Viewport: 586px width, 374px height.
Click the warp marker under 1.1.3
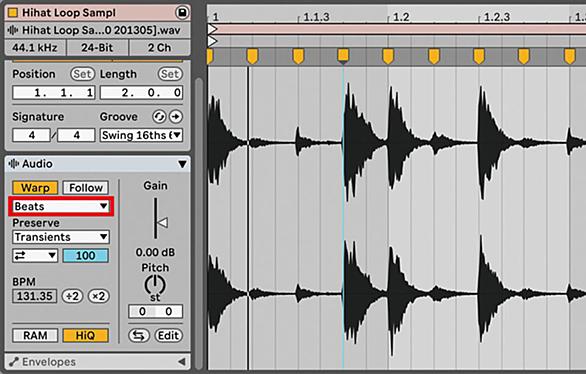[x=298, y=56]
